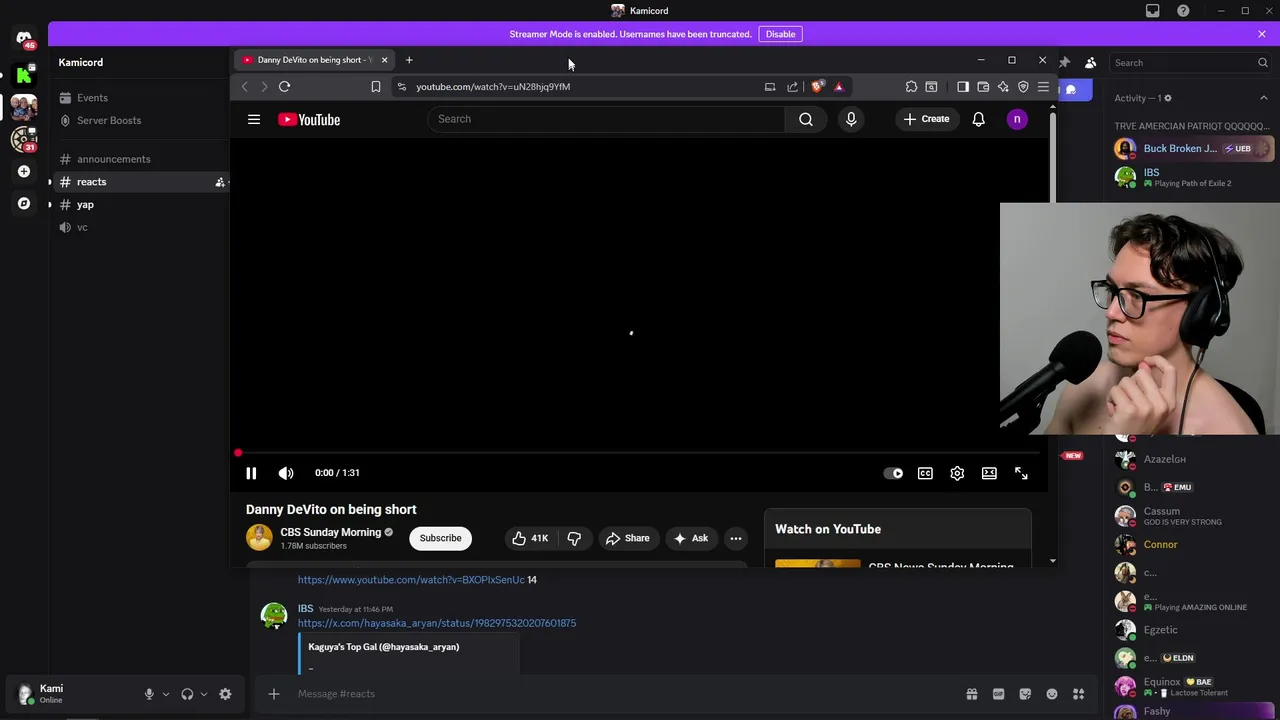Open the BXOPIxSenUc YouTube link in chat
The image size is (1280, 720).
(411, 580)
